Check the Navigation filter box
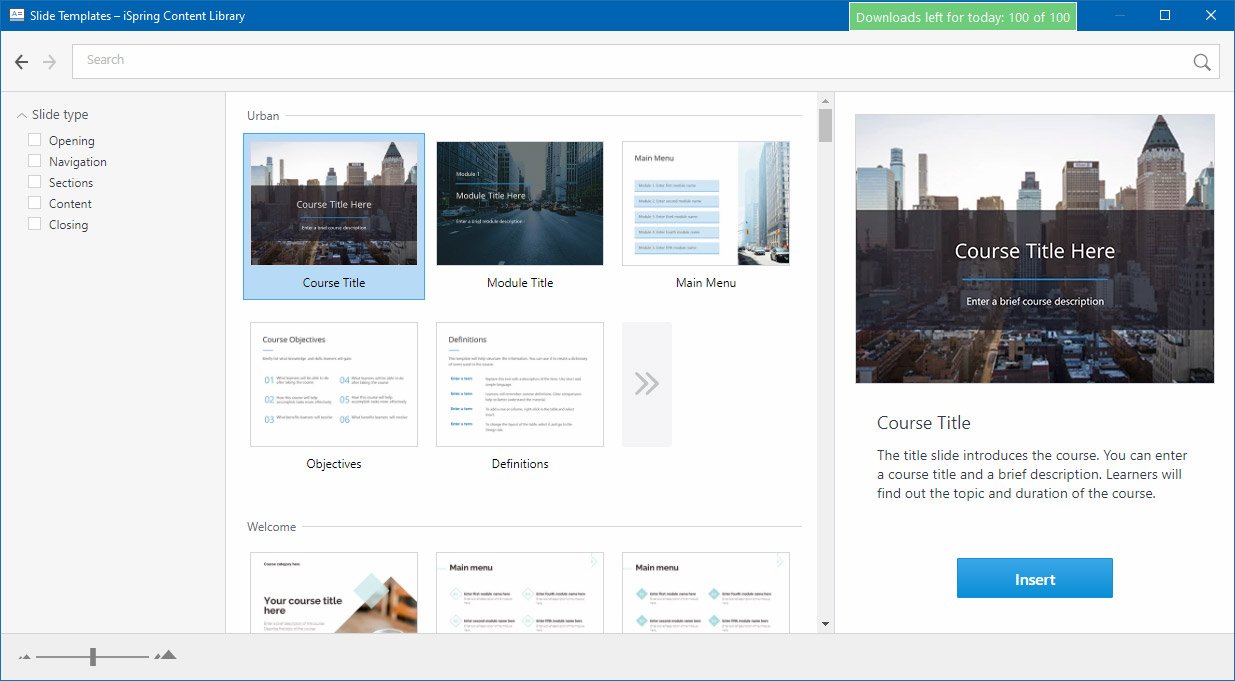 (x=35, y=161)
